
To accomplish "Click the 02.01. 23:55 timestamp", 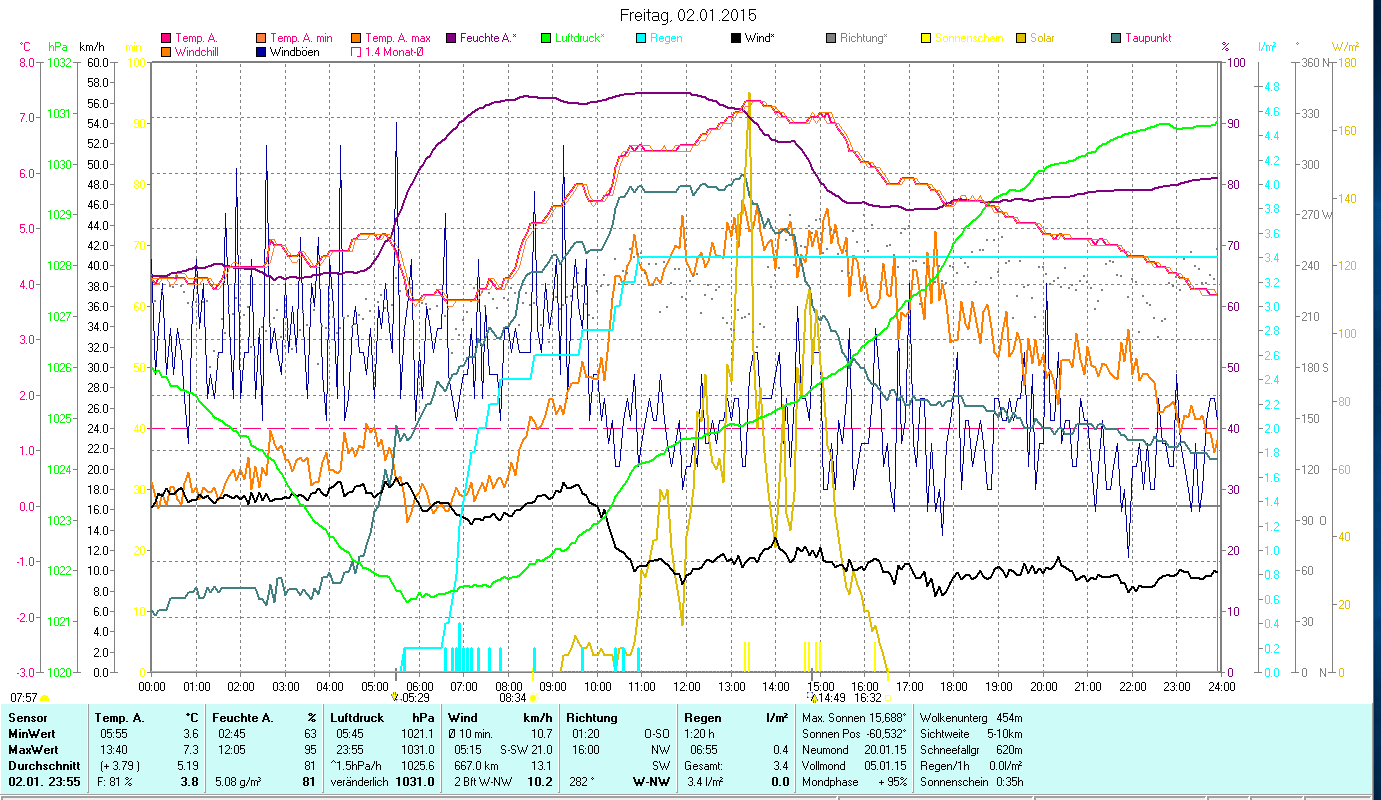I will 45,783.
